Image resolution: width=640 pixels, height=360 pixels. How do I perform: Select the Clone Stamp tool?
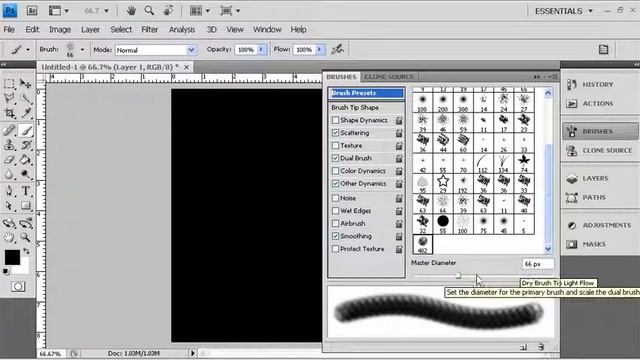[x=9, y=145]
